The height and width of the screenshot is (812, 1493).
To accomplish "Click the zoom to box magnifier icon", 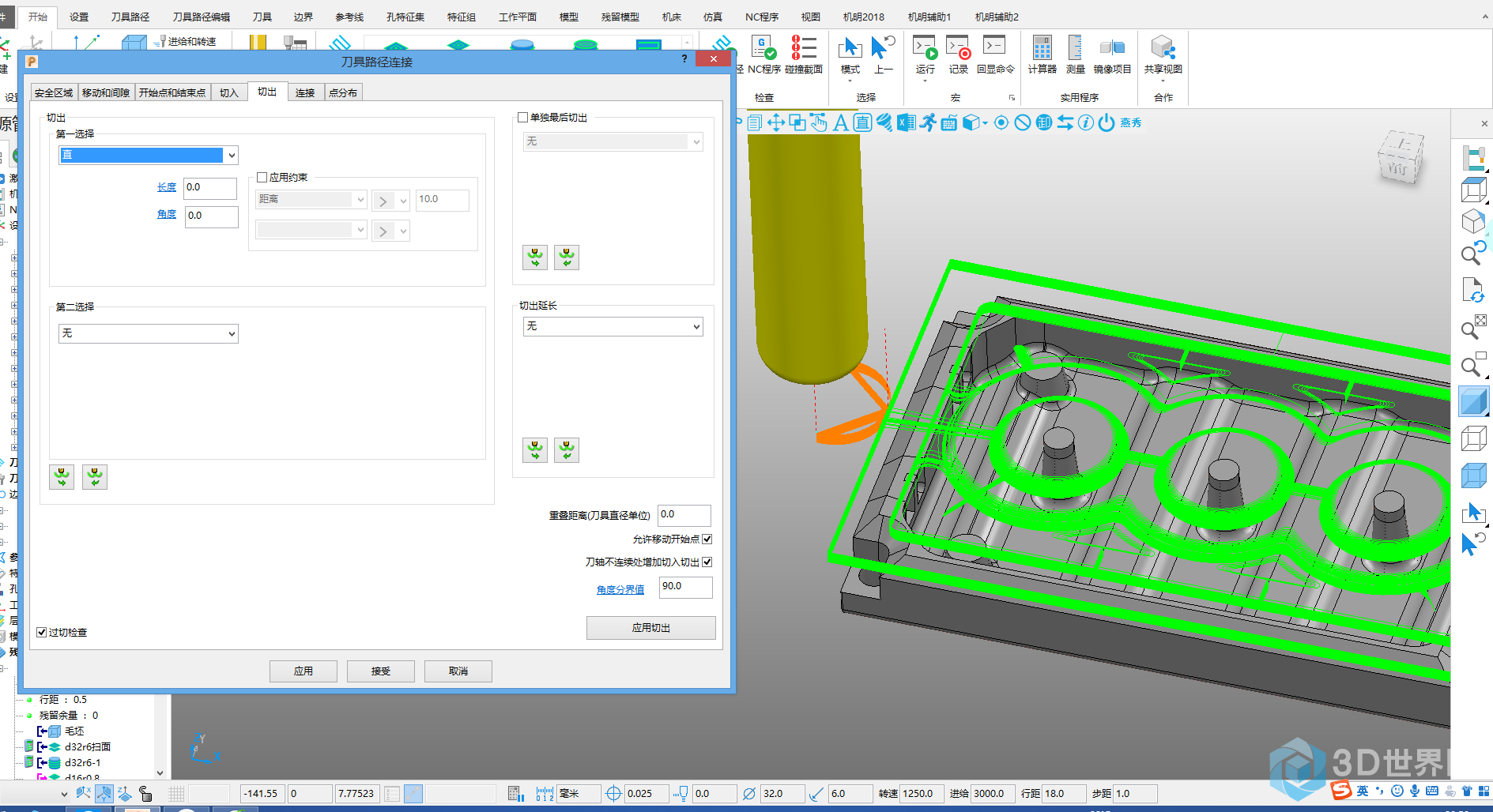I will (x=1473, y=364).
